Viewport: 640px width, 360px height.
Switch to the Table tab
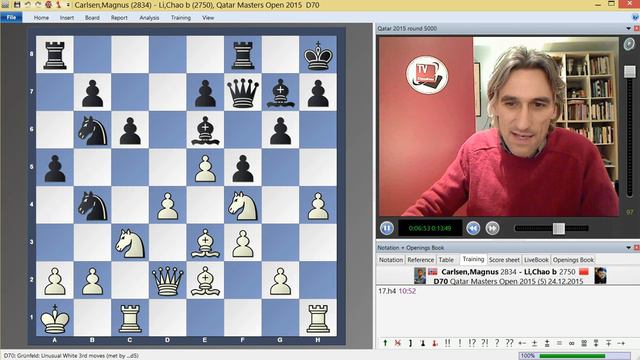click(446, 260)
